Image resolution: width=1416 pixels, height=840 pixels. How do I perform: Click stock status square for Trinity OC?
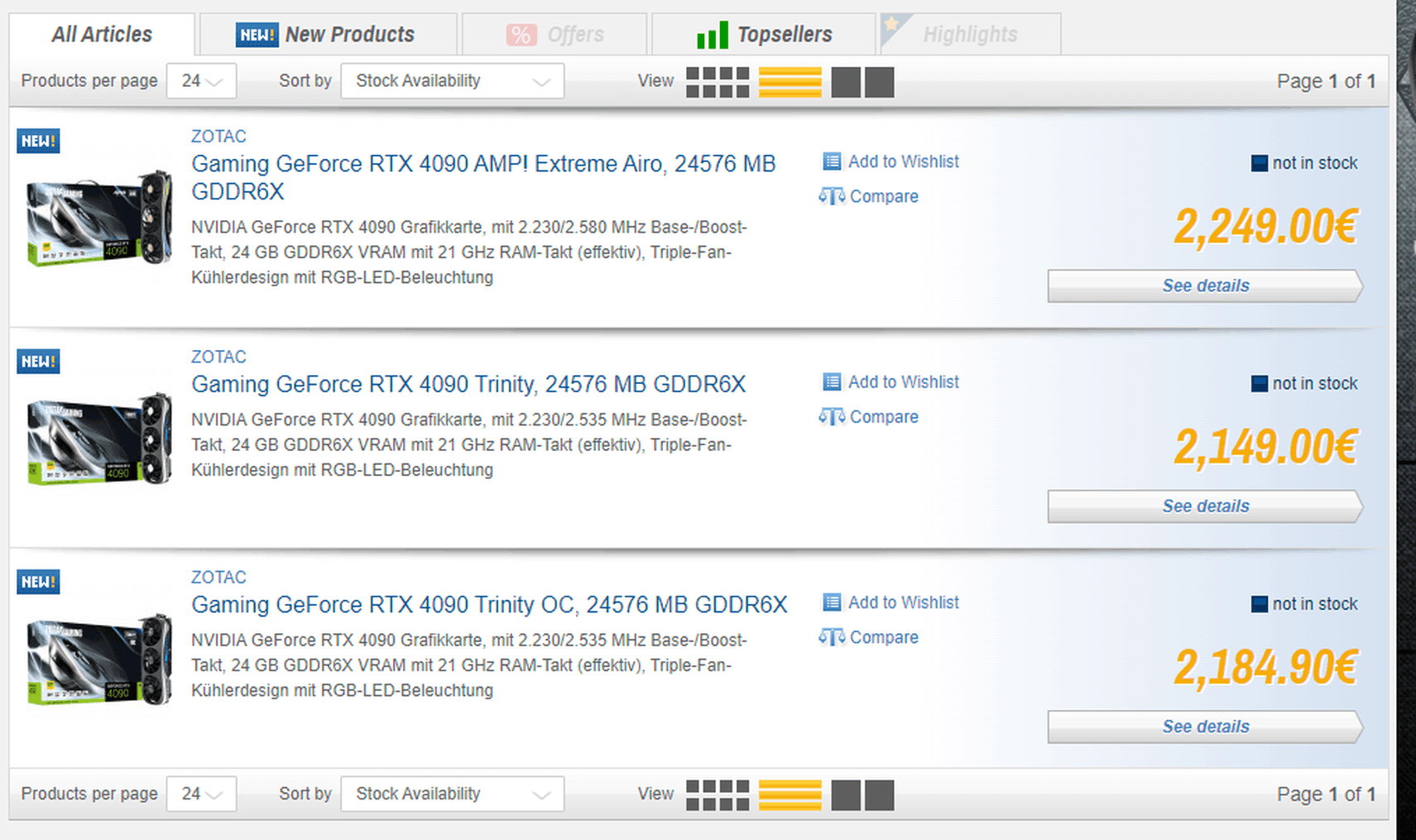tap(1260, 604)
